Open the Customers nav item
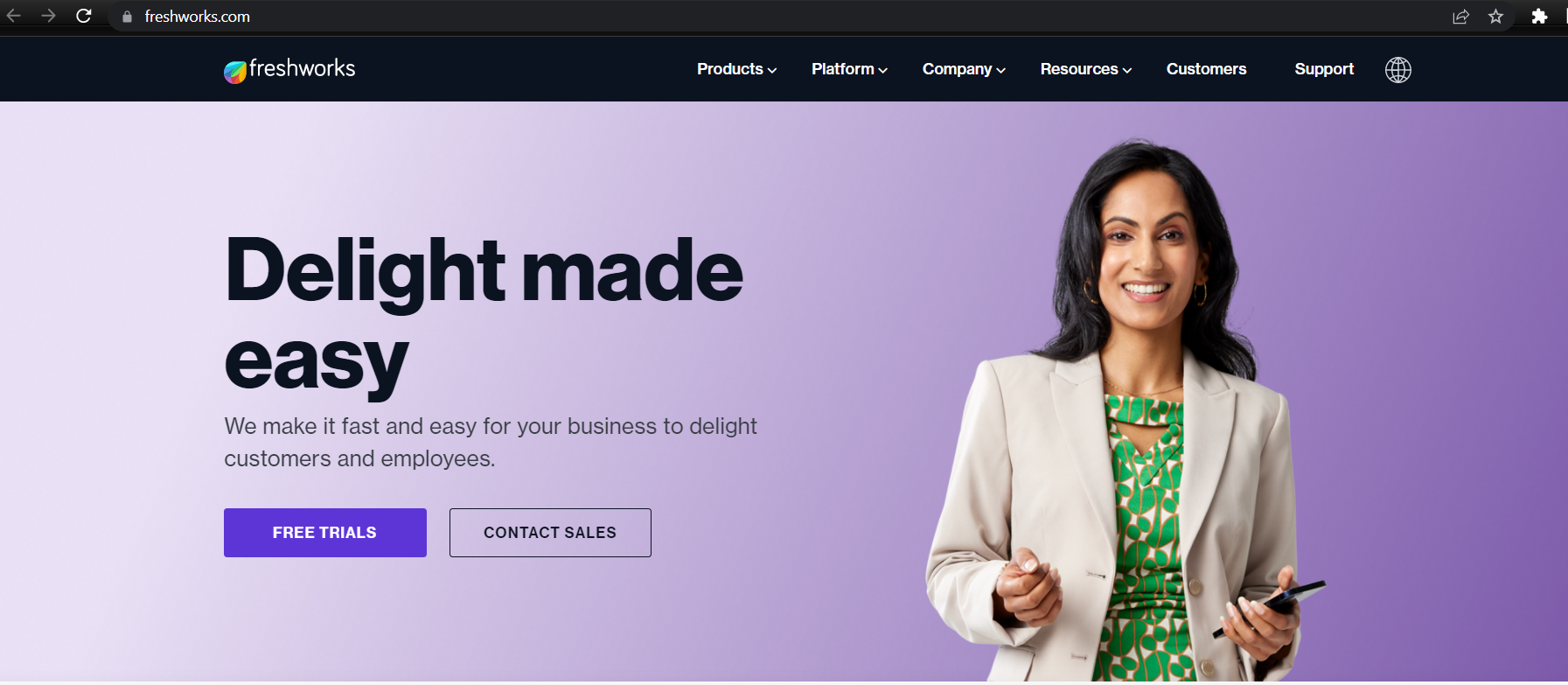 pyautogui.click(x=1206, y=69)
